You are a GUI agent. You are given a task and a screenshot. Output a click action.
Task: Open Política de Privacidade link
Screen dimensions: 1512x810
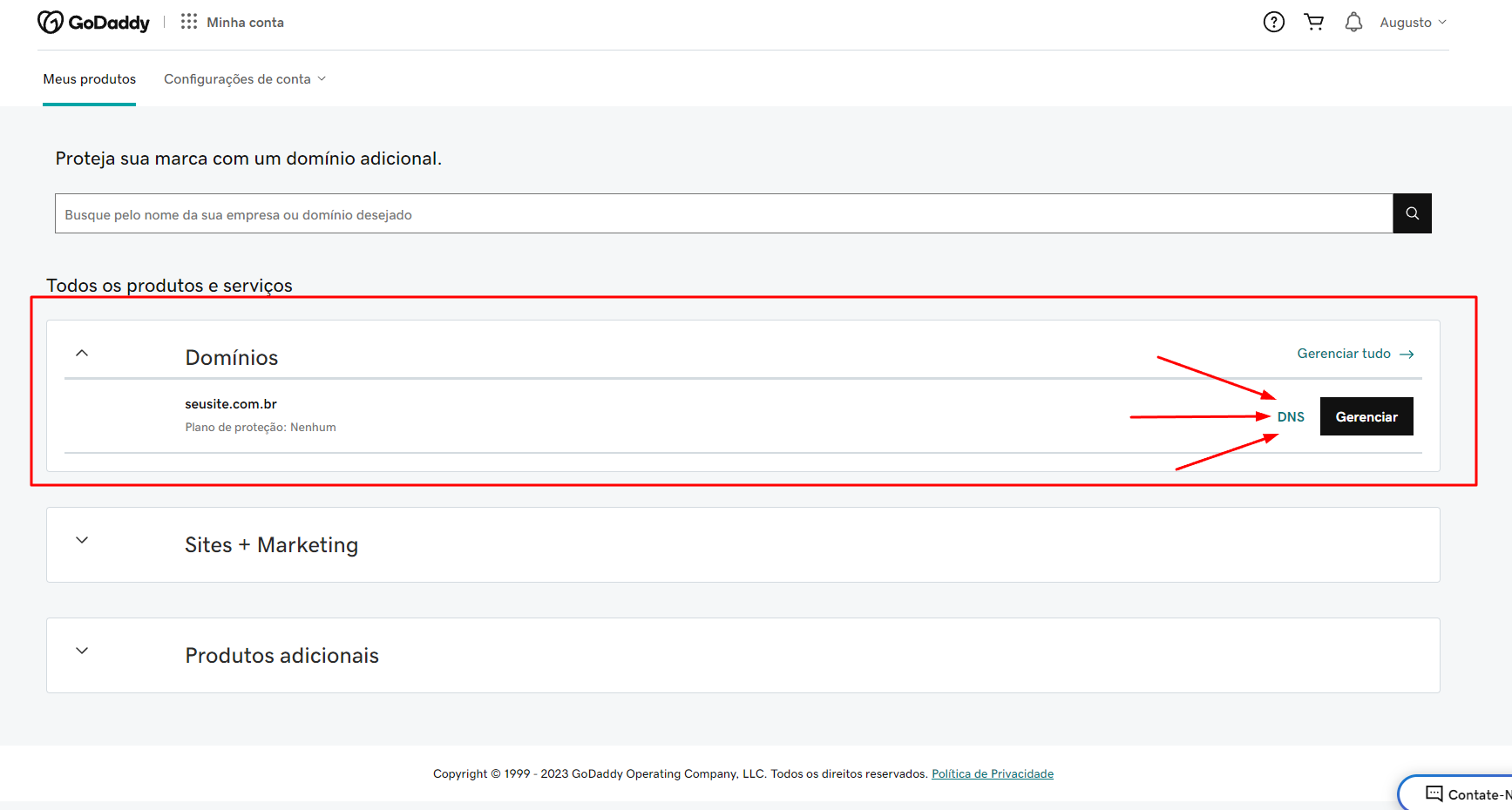point(992,773)
